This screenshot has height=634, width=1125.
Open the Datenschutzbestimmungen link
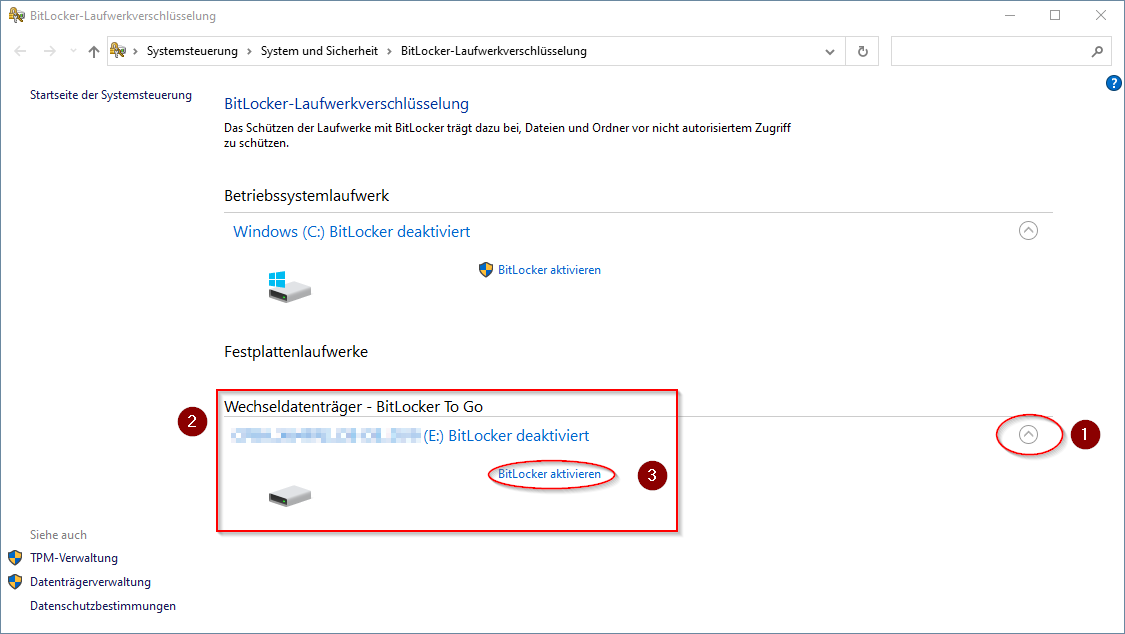103,606
